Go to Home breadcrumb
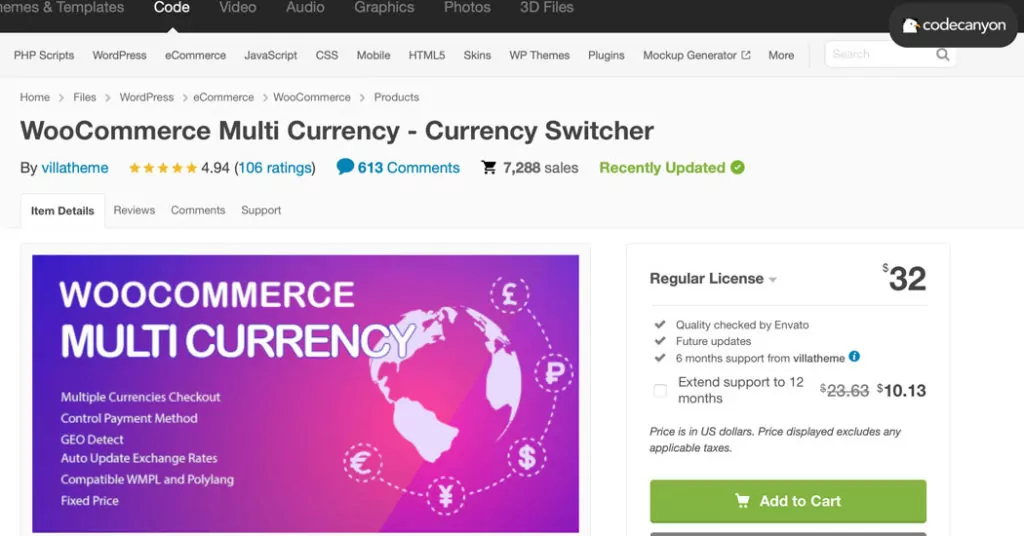This screenshot has width=1024, height=536. 35,97
